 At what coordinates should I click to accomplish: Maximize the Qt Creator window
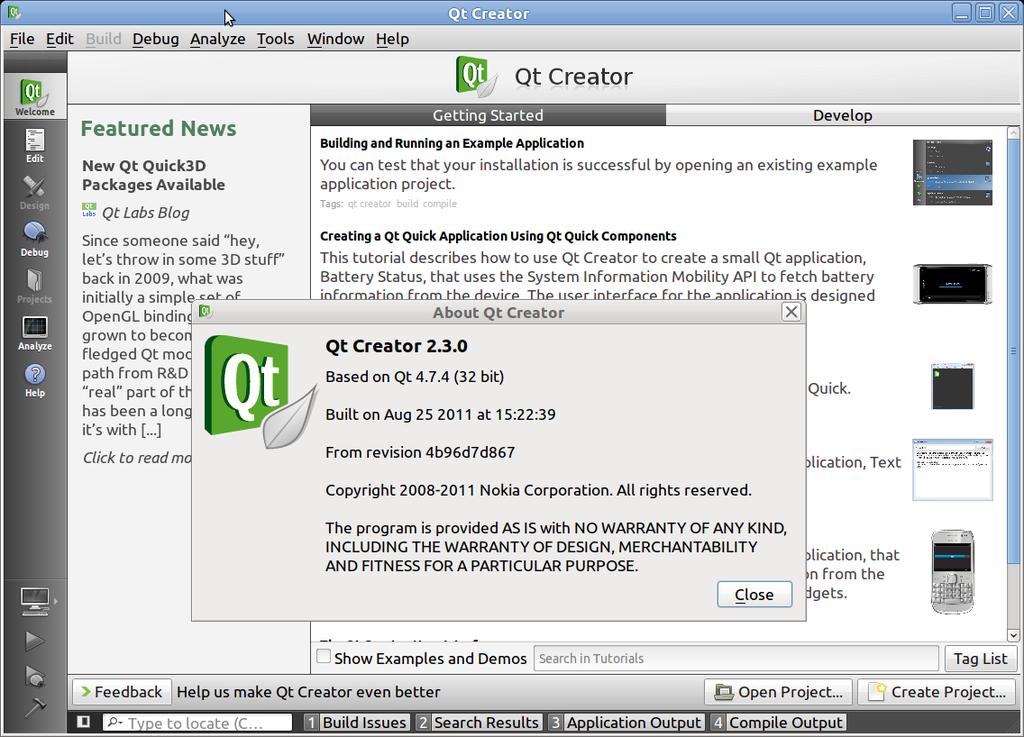pyautogui.click(x=985, y=12)
